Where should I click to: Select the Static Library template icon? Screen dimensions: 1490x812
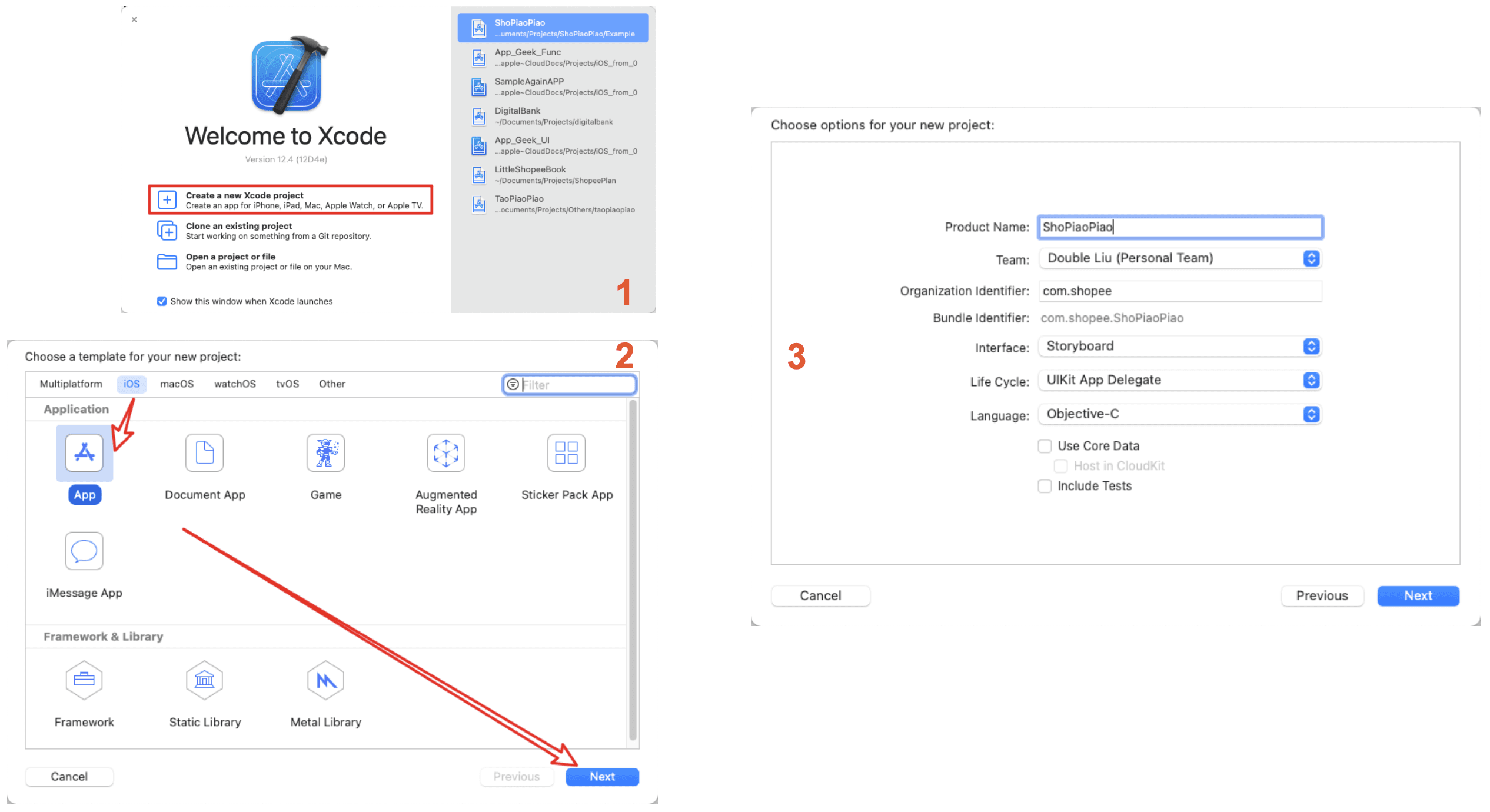pyautogui.click(x=205, y=680)
